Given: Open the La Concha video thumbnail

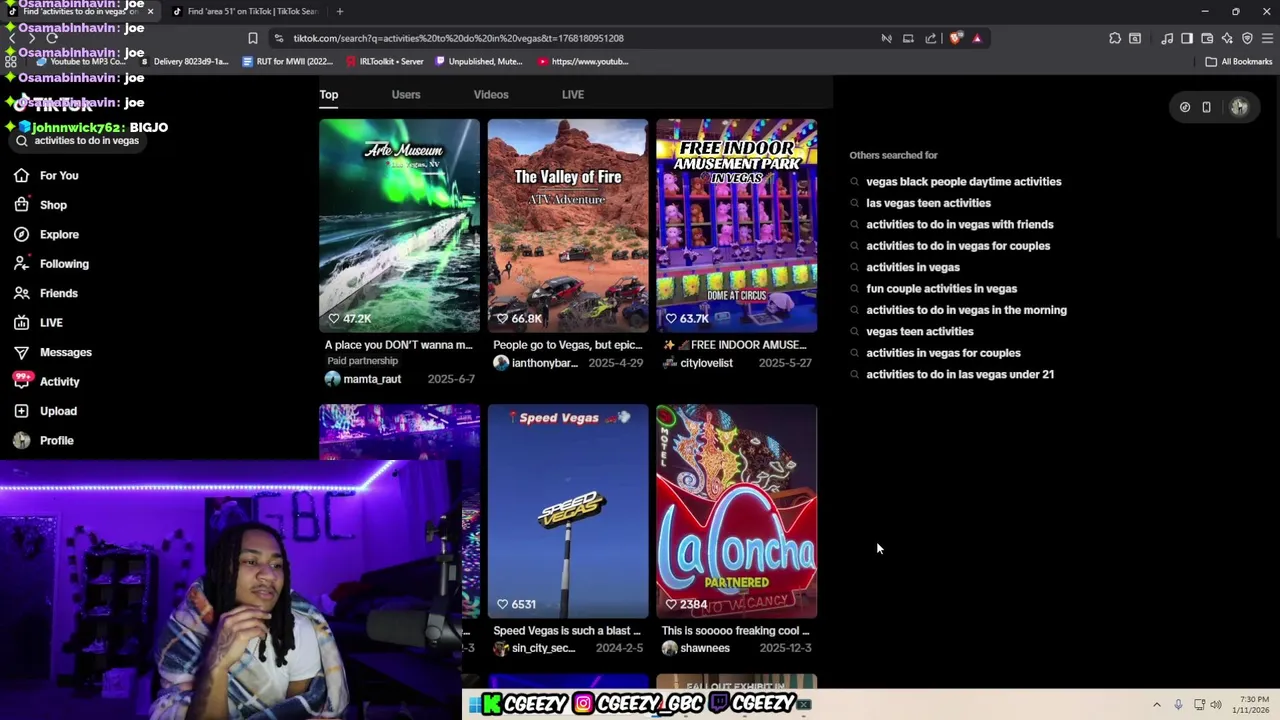Looking at the screenshot, I should tap(736, 511).
